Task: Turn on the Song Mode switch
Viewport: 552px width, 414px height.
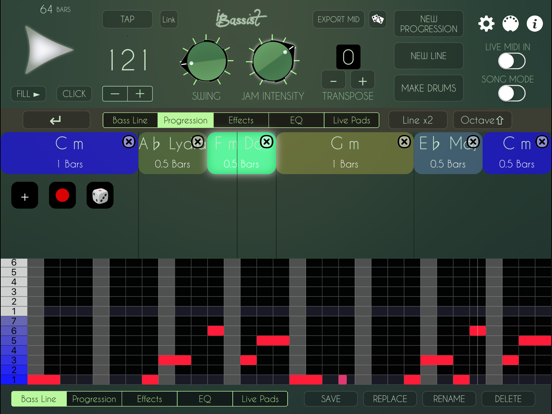Action: click(x=512, y=94)
